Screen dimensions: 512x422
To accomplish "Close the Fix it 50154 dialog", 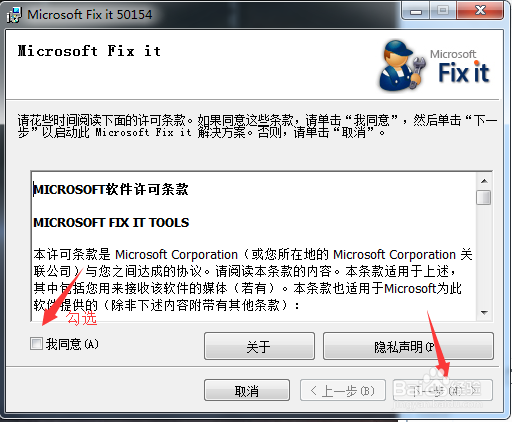I will pos(480,11).
